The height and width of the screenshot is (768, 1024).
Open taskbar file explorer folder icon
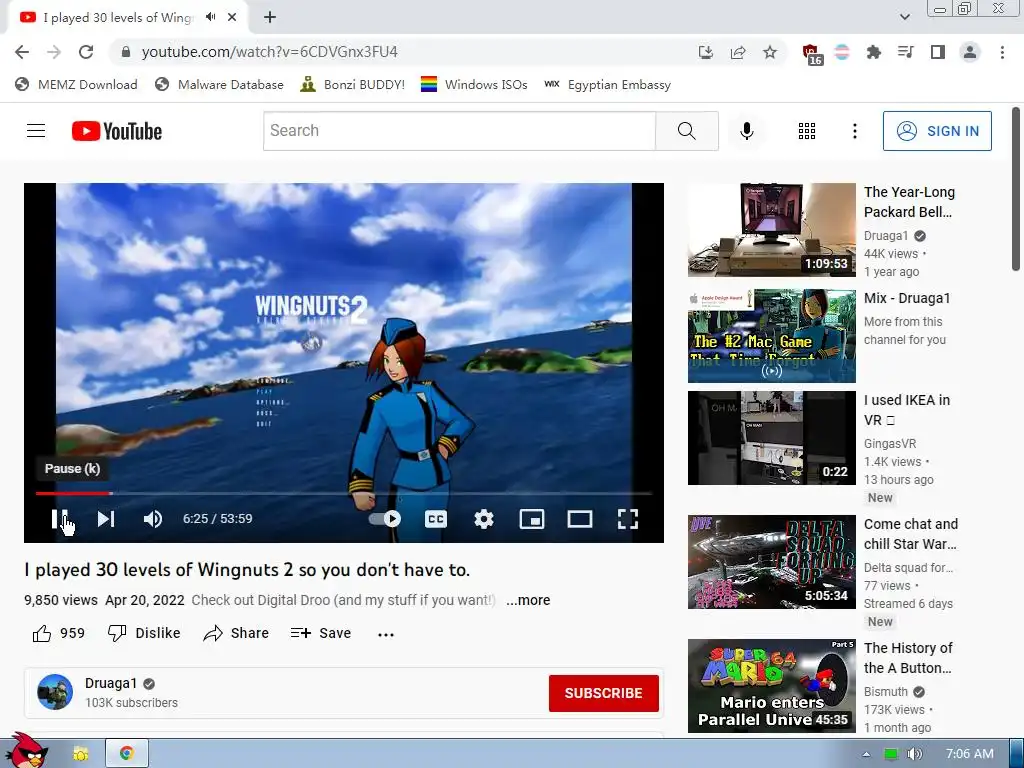tap(81, 754)
